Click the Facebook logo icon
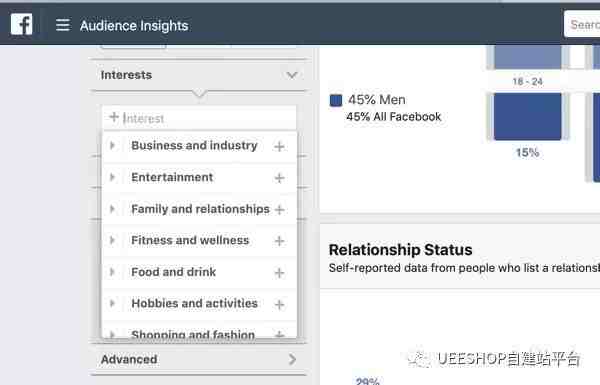600x385 pixels. (x=21, y=24)
